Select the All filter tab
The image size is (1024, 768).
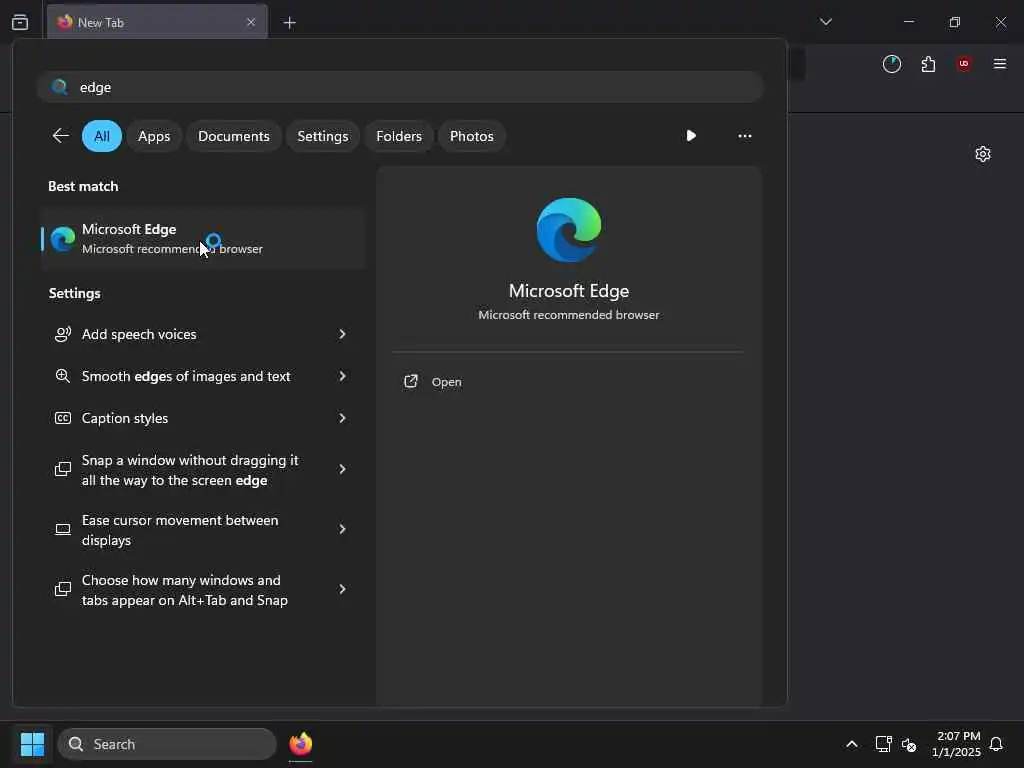[x=102, y=136]
